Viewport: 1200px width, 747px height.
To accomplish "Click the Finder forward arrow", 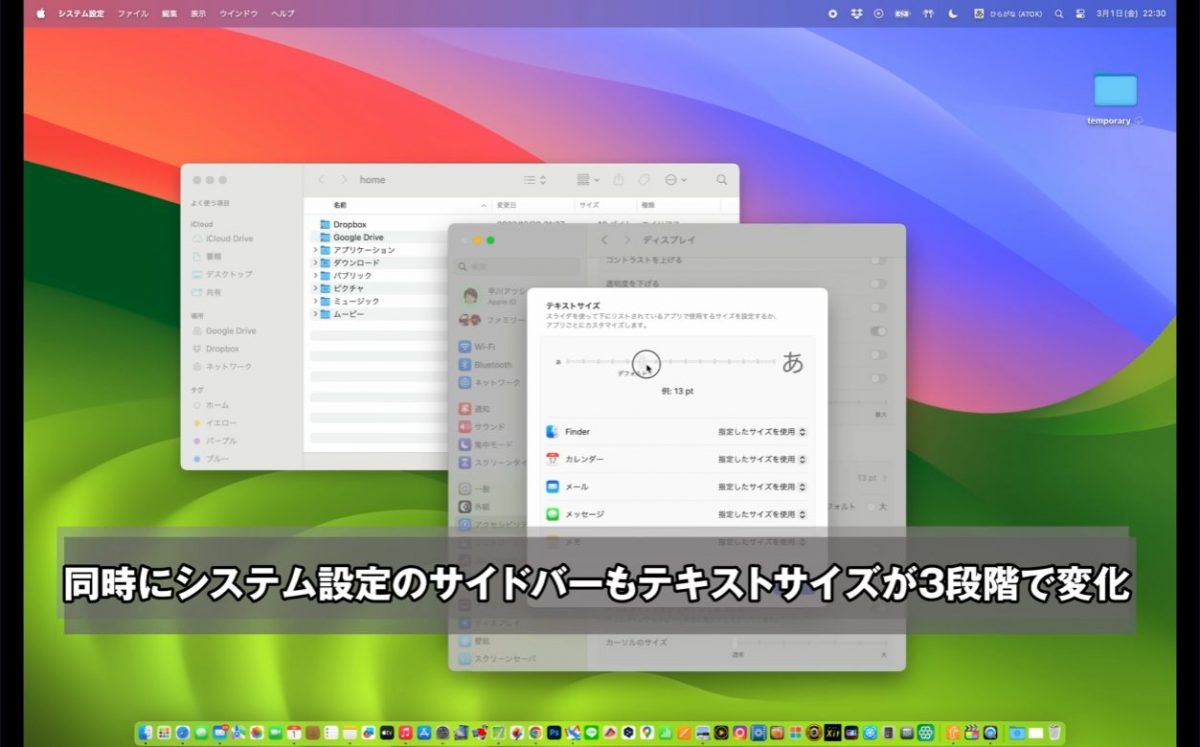I will [343, 180].
